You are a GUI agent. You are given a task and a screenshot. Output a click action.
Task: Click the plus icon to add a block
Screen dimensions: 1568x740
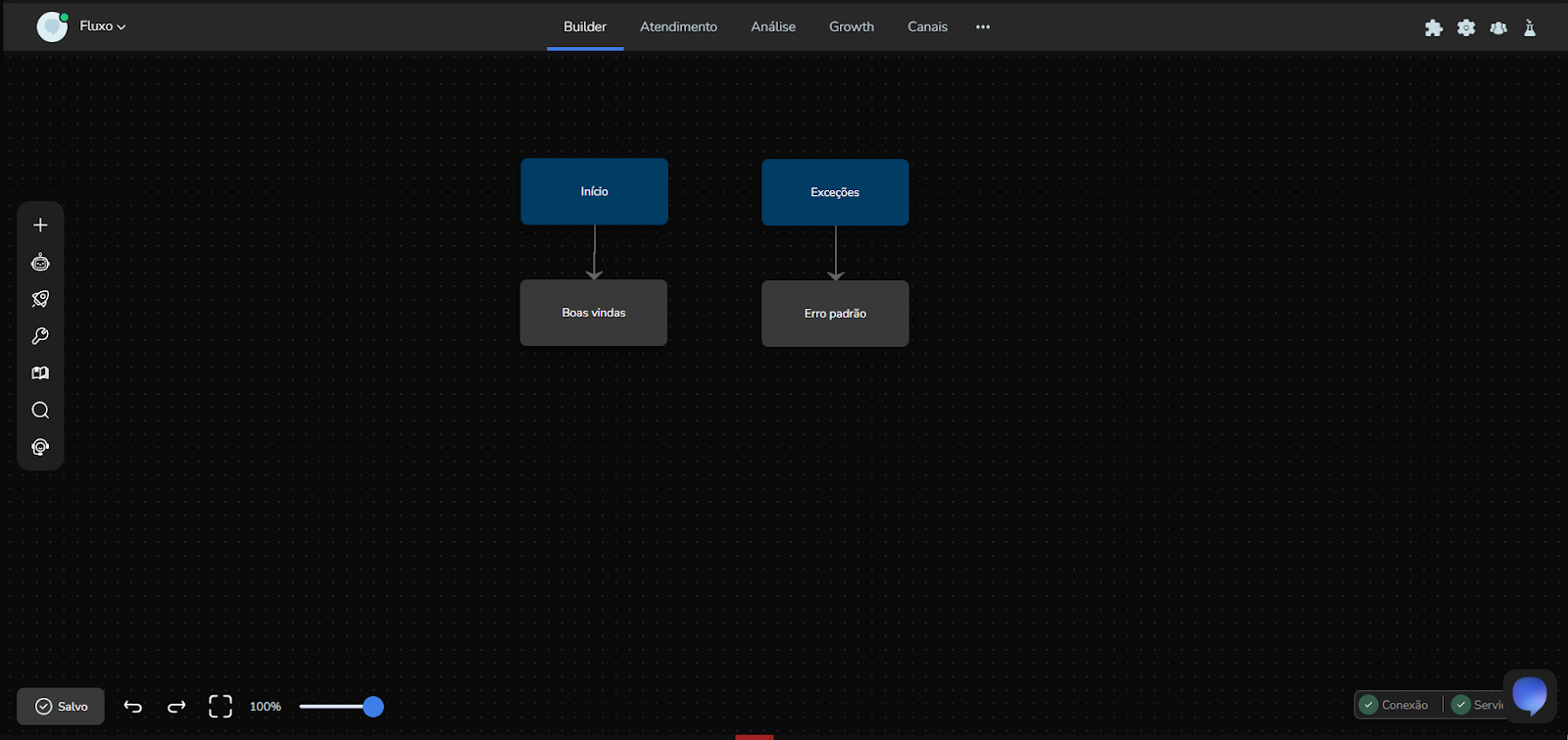pos(40,225)
